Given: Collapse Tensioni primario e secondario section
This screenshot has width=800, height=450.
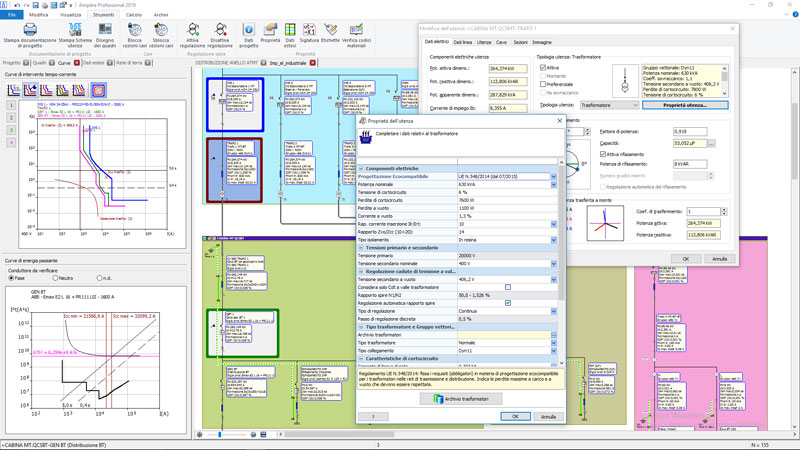Looking at the screenshot, I should [361, 248].
